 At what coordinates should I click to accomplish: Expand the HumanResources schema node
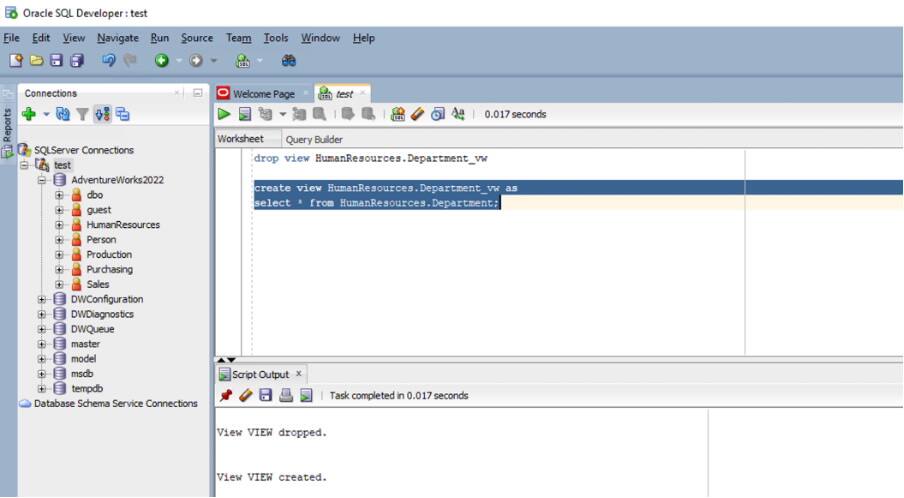click(x=59, y=225)
